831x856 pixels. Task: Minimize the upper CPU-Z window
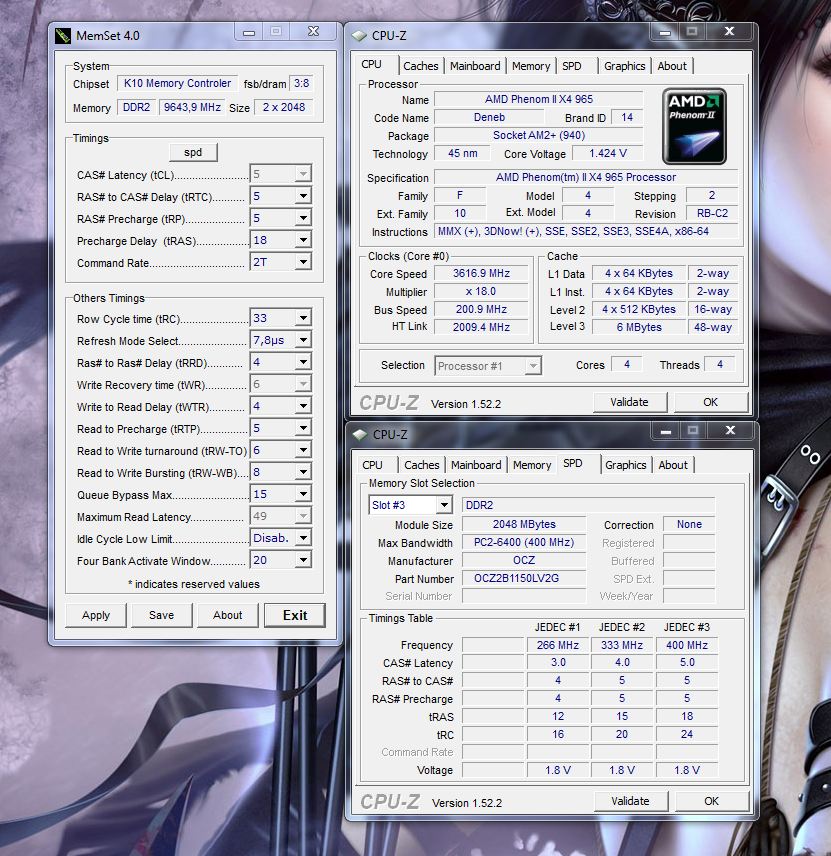click(x=664, y=32)
